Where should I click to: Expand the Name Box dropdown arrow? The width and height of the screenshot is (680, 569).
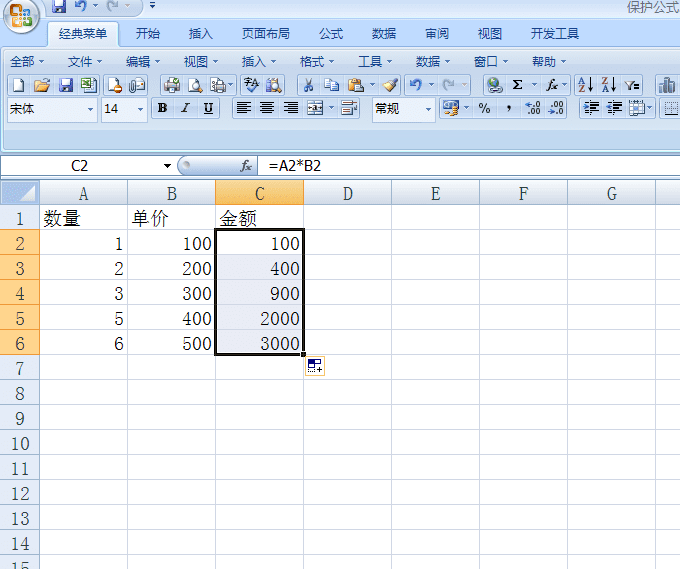point(167,166)
